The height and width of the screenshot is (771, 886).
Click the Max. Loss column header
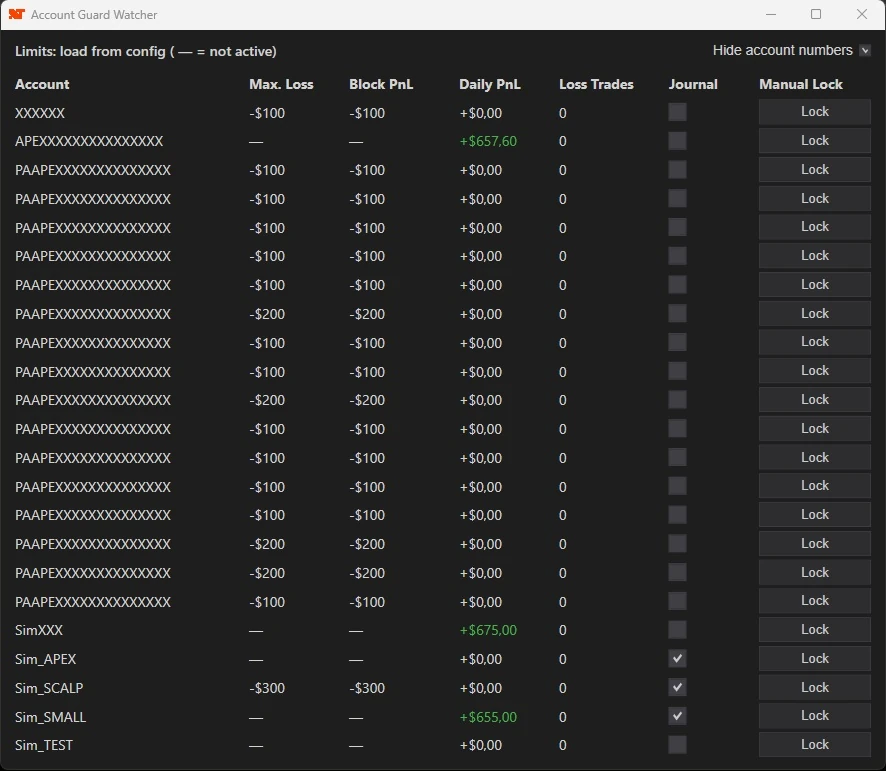point(281,84)
